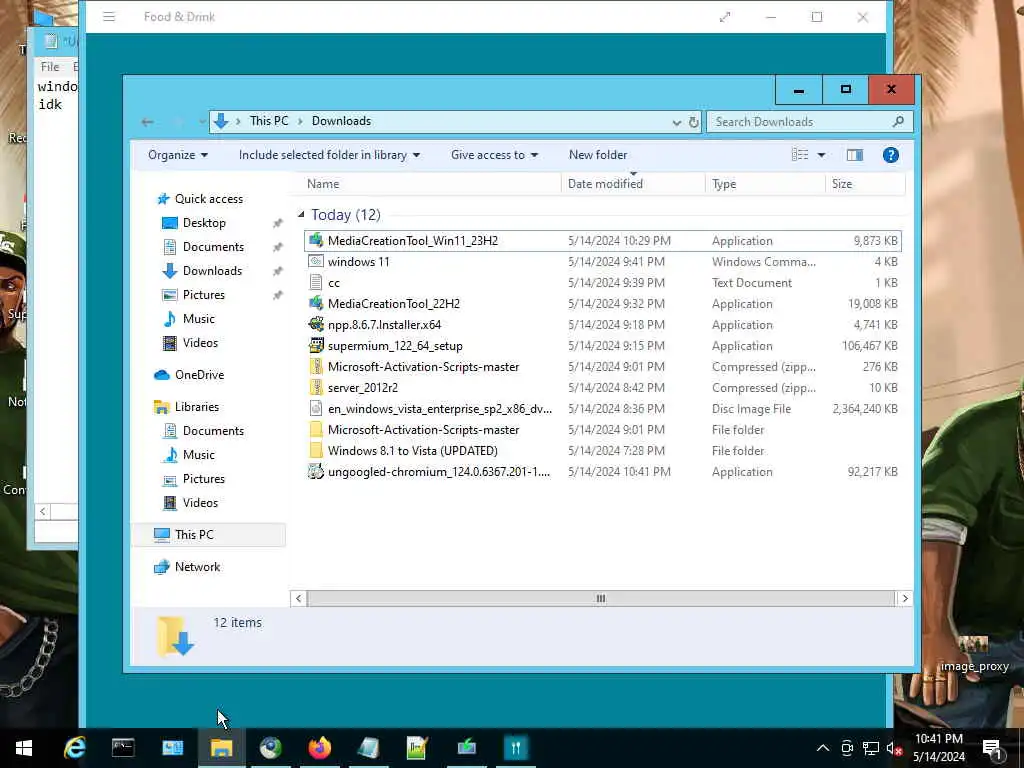Select Microsoft-Activation-Scripts-master file folder
The width and height of the screenshot is (1024, 768).
point(602,429)
